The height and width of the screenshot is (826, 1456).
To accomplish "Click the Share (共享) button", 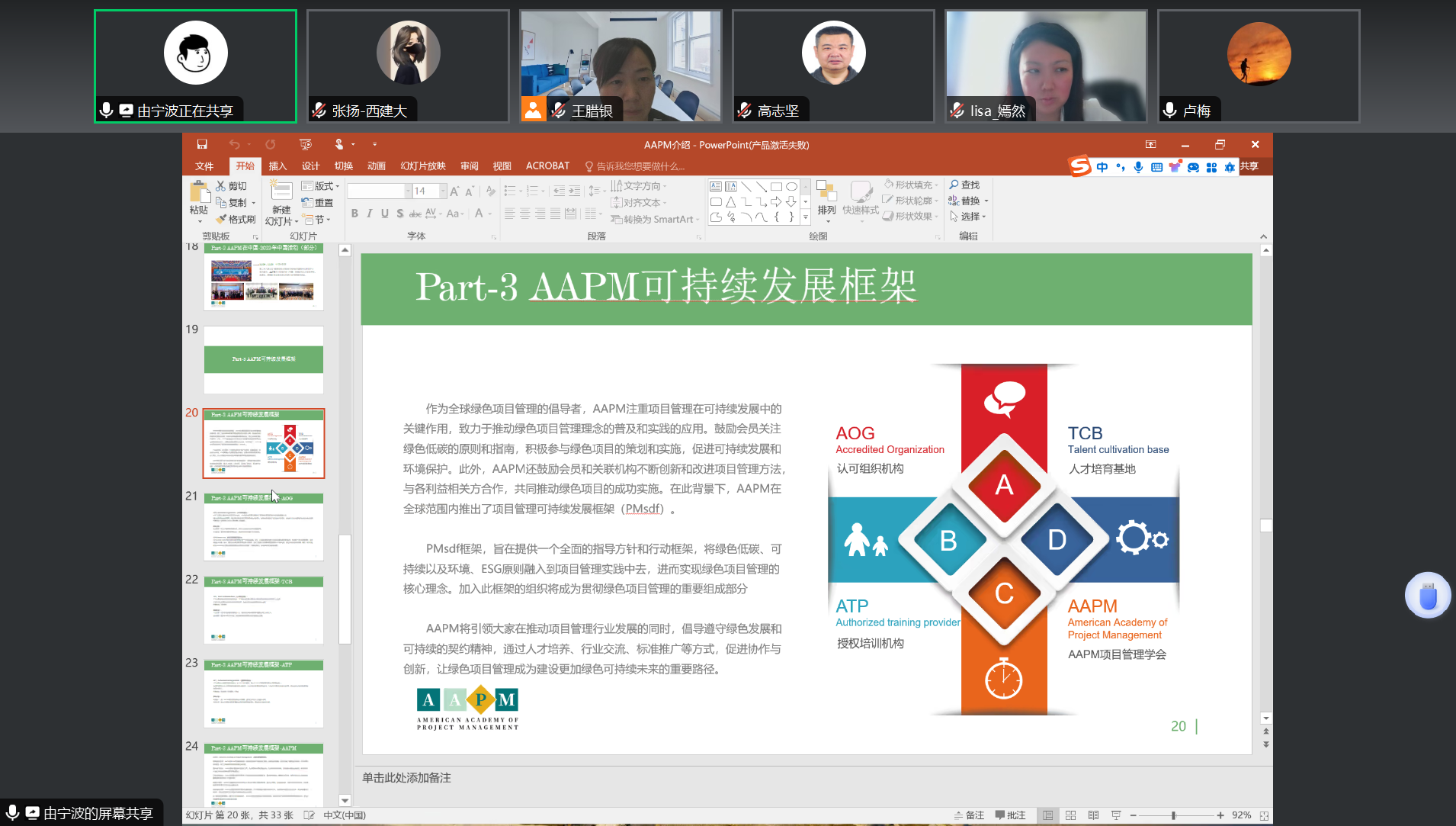I will [1249, 166].
